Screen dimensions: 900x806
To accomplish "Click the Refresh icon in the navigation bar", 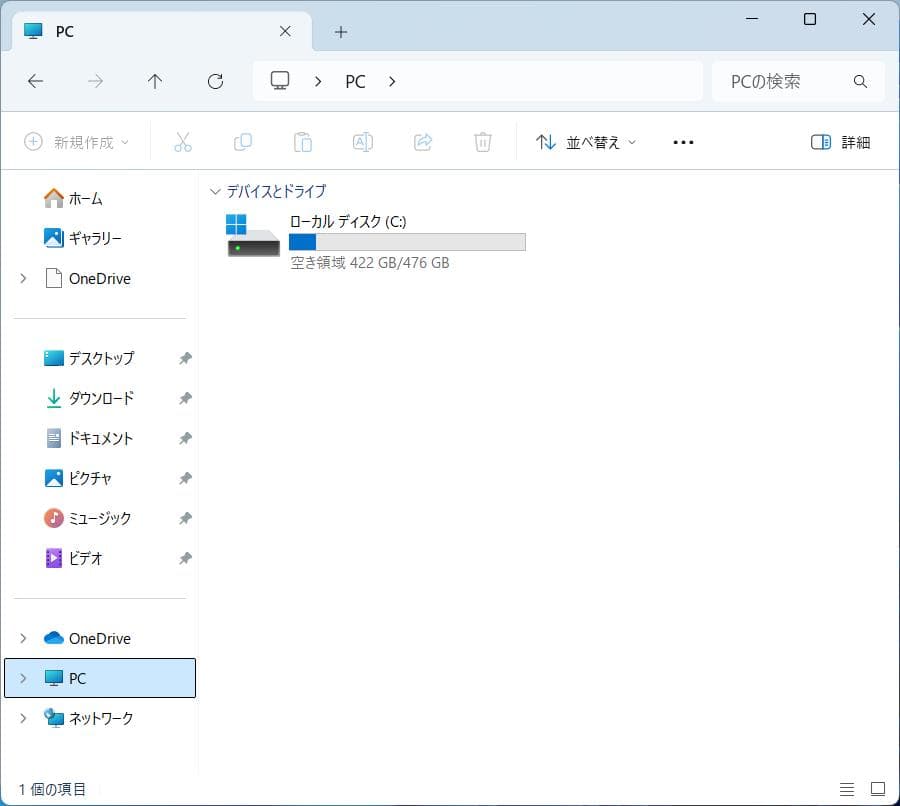I will point(215,81).
